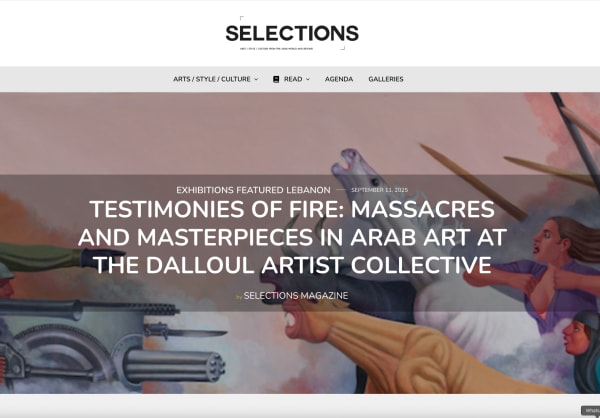Image resolution: width=600 pixels, height=418 pixels.
Task: Go to the Agenda page
Action: point(339,79)
